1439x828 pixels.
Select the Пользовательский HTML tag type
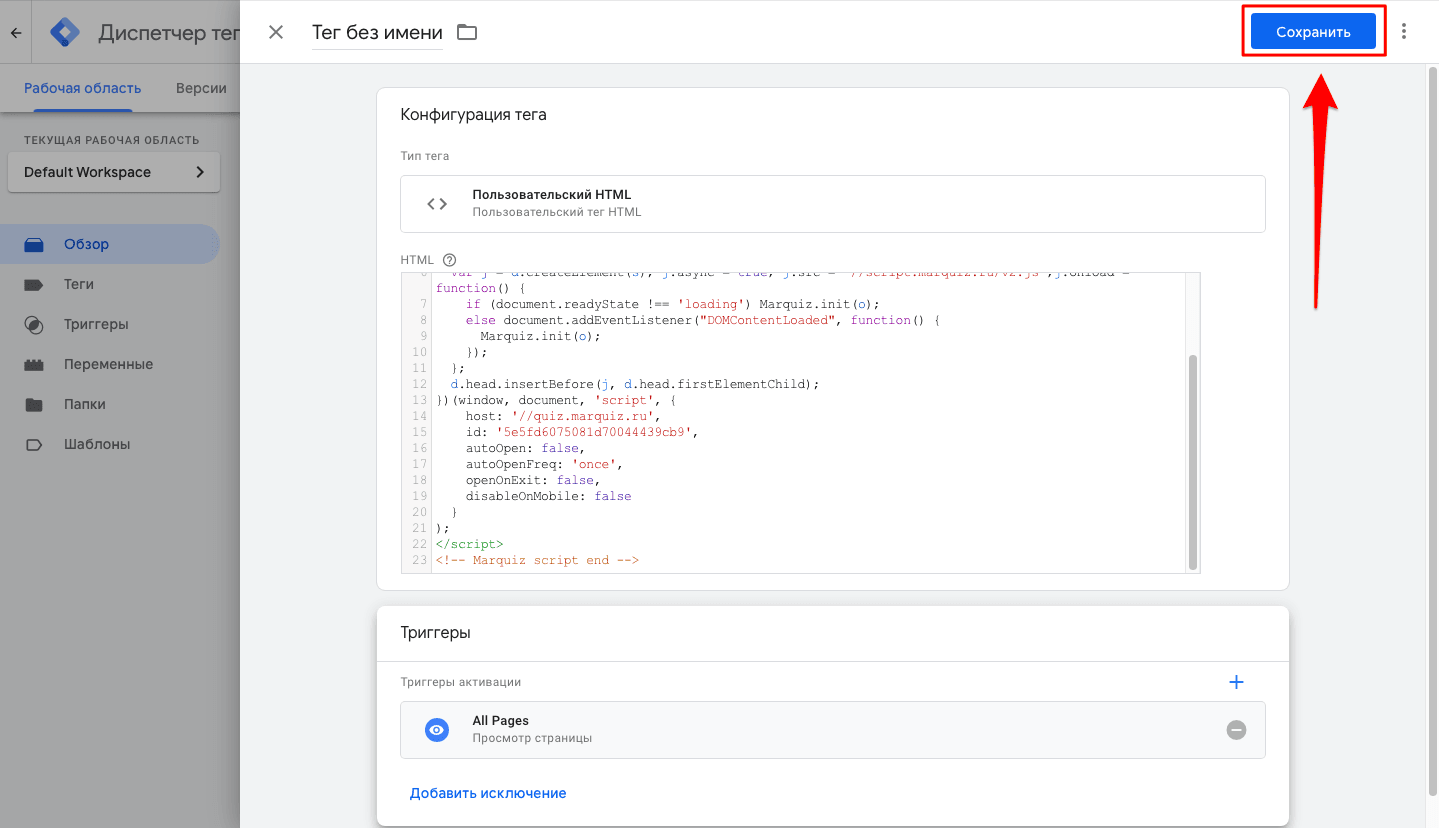[x=833, y=204]
